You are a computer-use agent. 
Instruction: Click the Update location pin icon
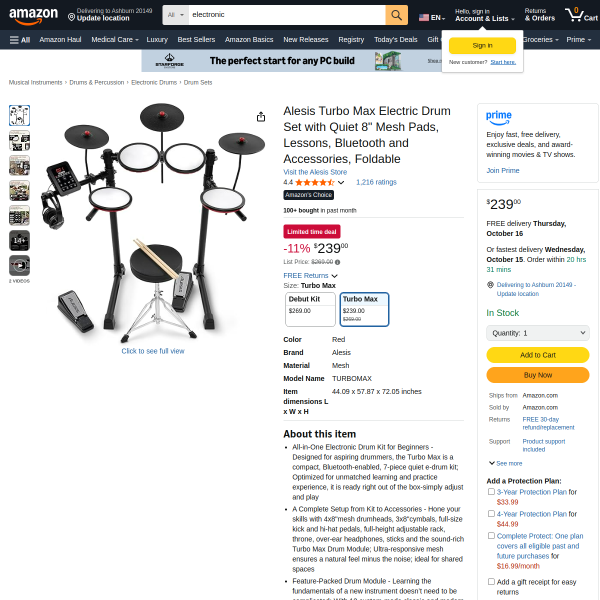(x=71, y=17)
